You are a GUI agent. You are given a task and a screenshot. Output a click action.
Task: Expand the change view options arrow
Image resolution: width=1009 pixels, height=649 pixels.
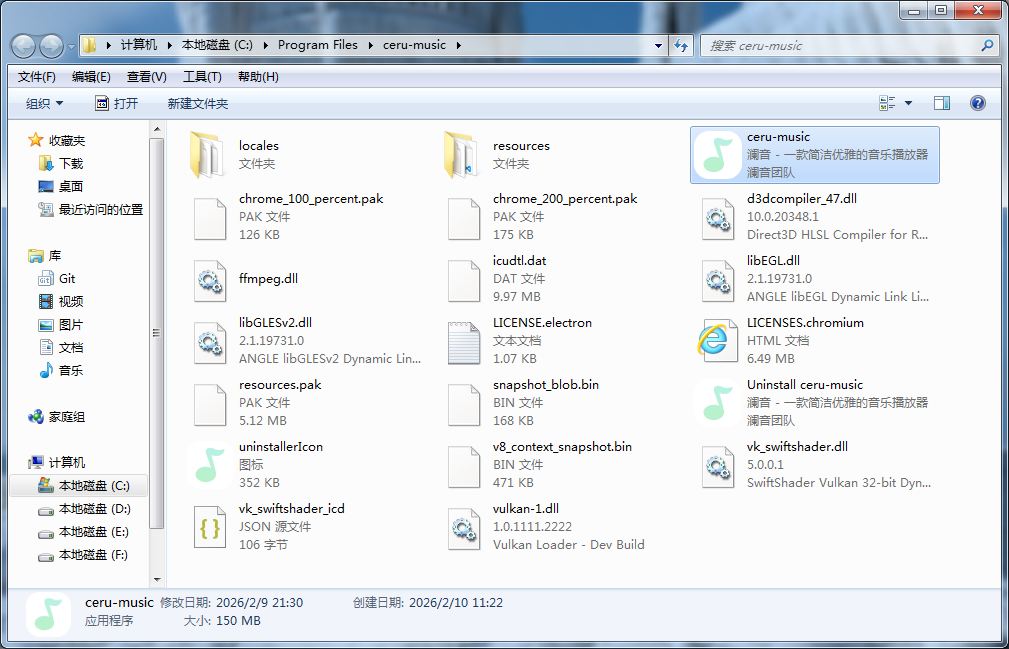click(908, 103)
